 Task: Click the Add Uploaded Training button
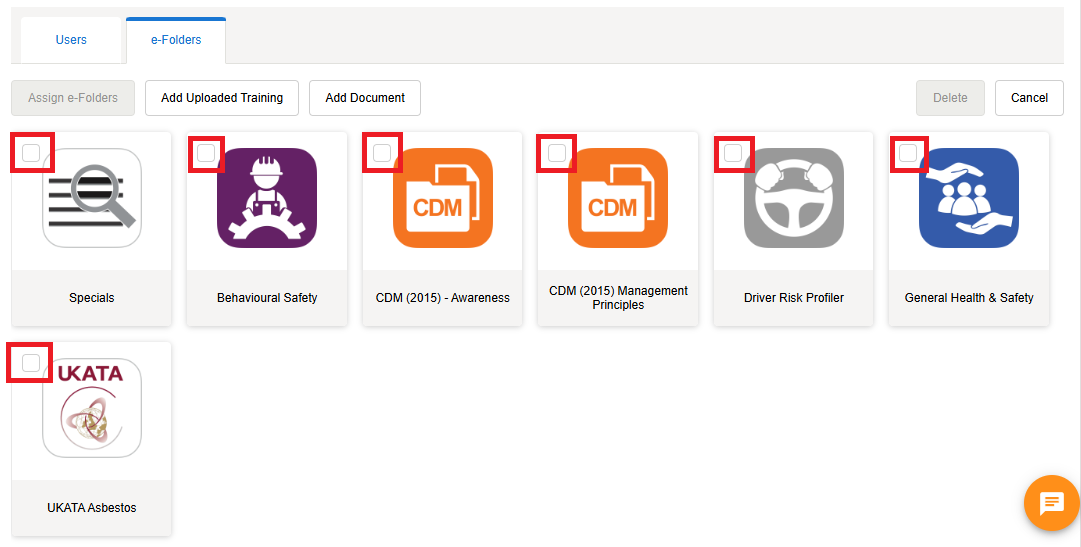pyautogui.click(x=222, y=98)
